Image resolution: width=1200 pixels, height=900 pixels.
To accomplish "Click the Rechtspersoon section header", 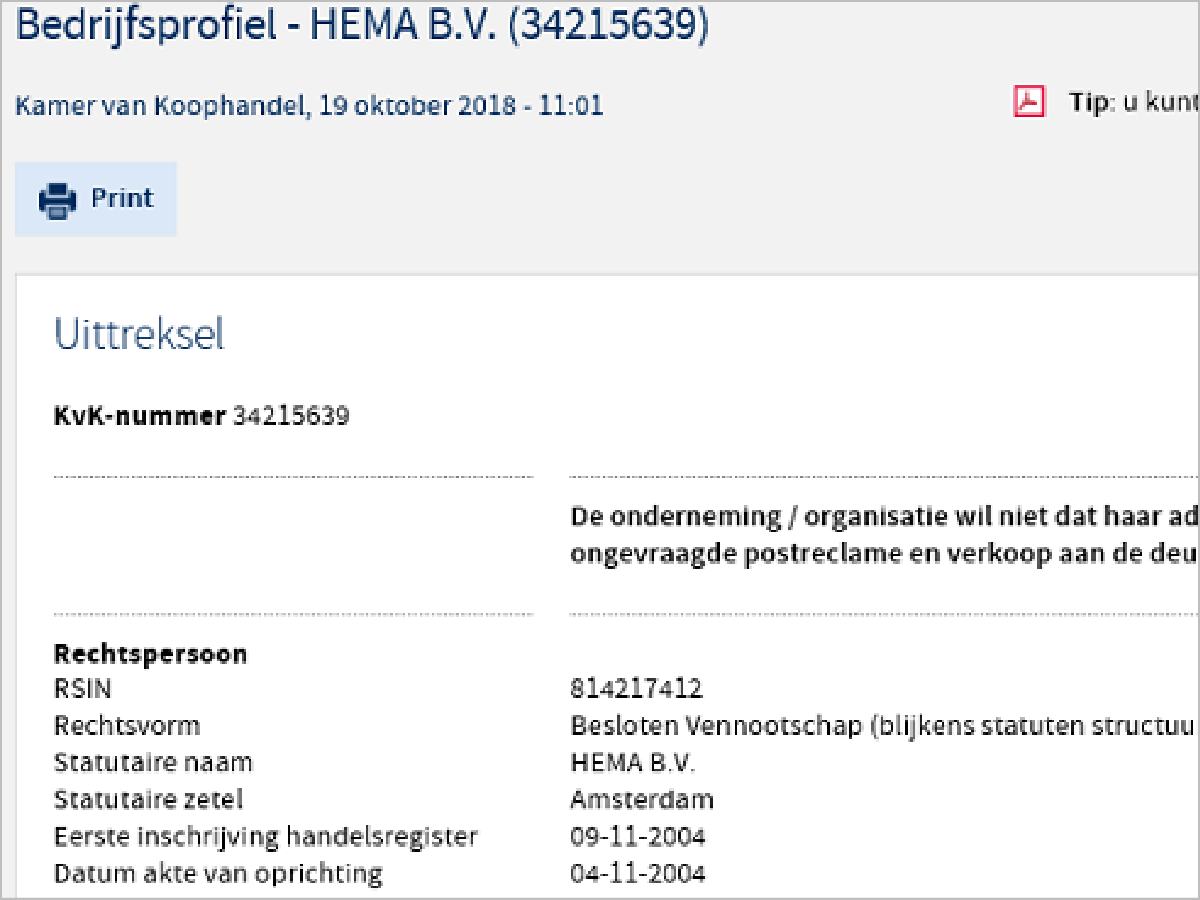I will (x=150, y=653).
